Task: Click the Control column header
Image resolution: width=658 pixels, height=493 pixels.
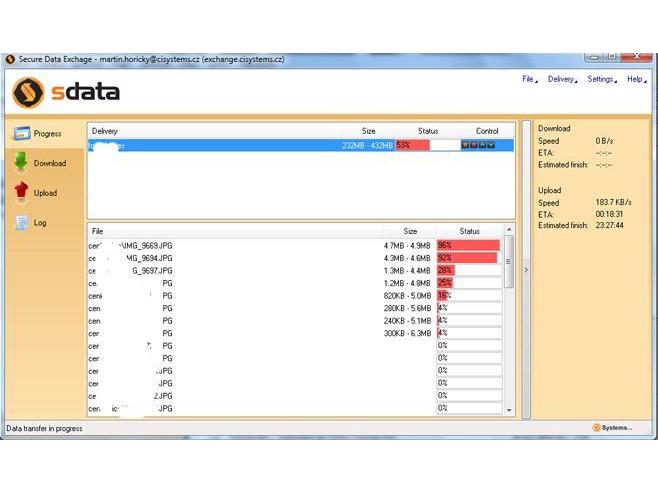Action: pos(487,131)
